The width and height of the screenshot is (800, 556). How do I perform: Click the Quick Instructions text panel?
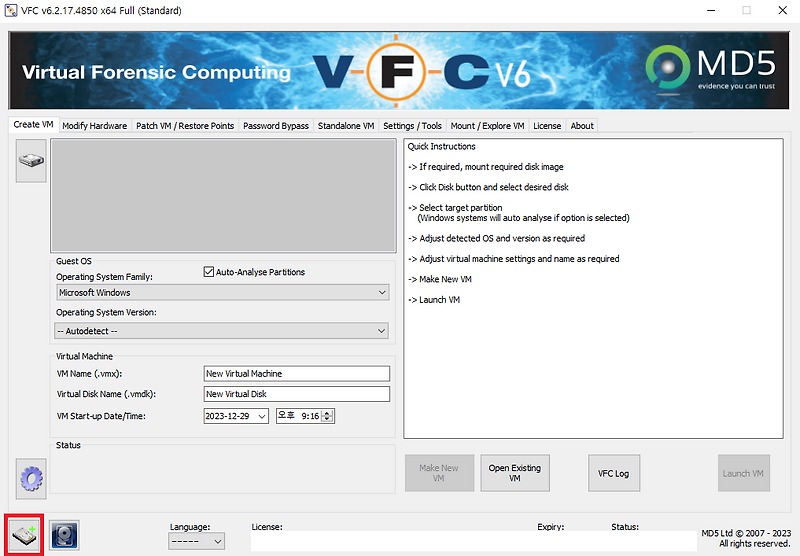click(x=593, y=289)
